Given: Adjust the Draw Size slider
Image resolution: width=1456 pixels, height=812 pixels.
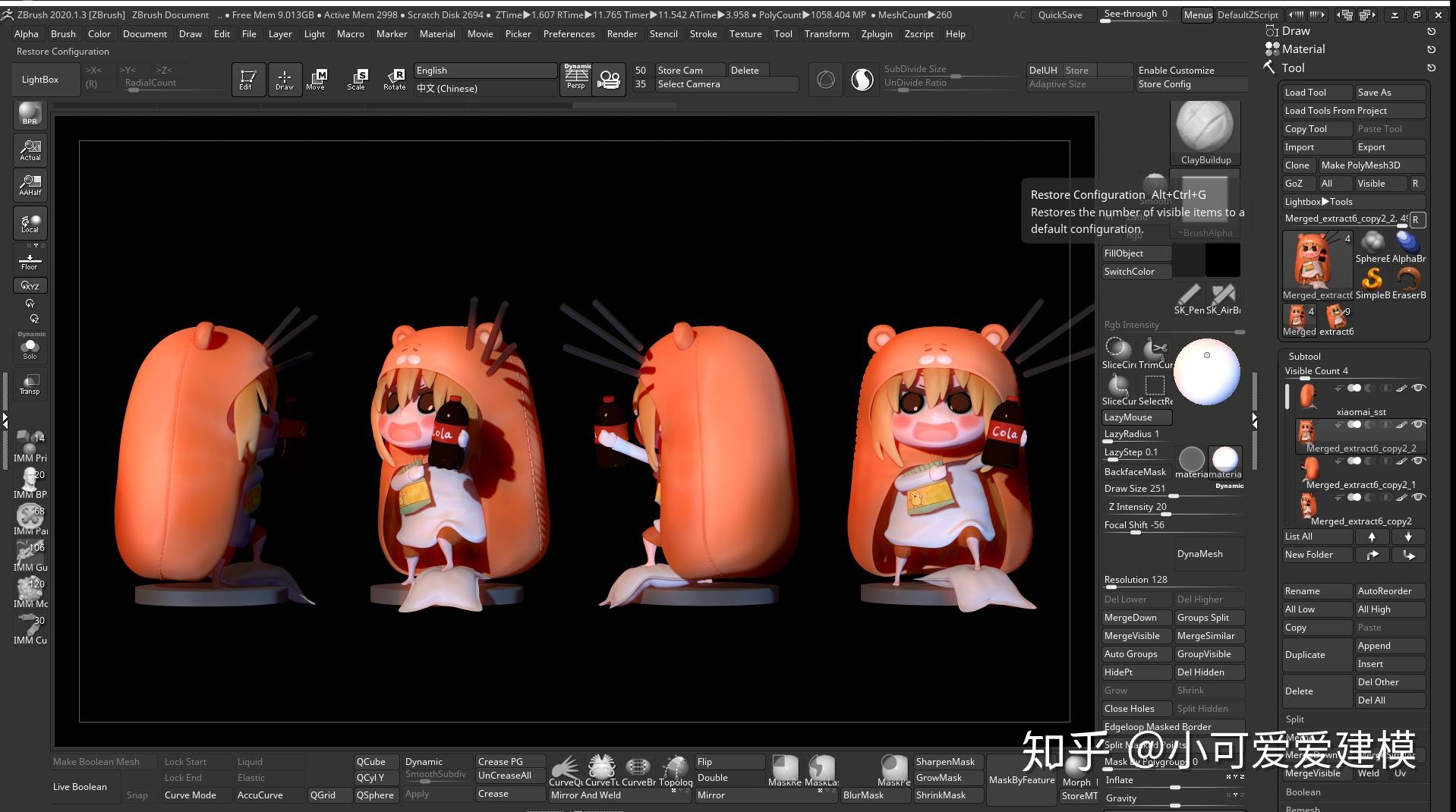Looking at the screenshot, I should [x=1173, y=489].
